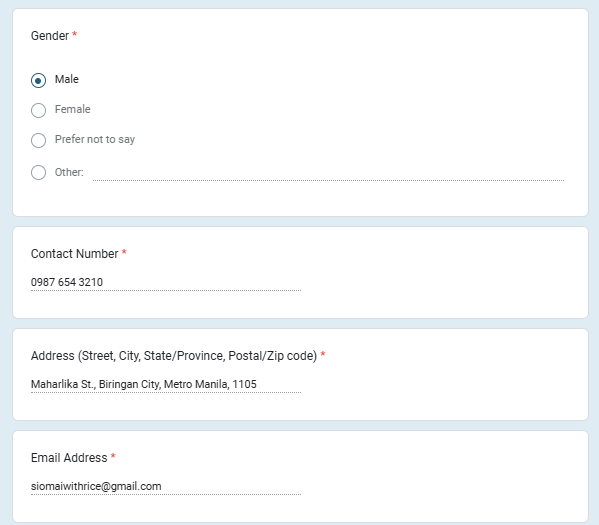Click the Maharlika St. address text
Screen dimensions: 599x525
pyautogui.click(x=144, y=384)
